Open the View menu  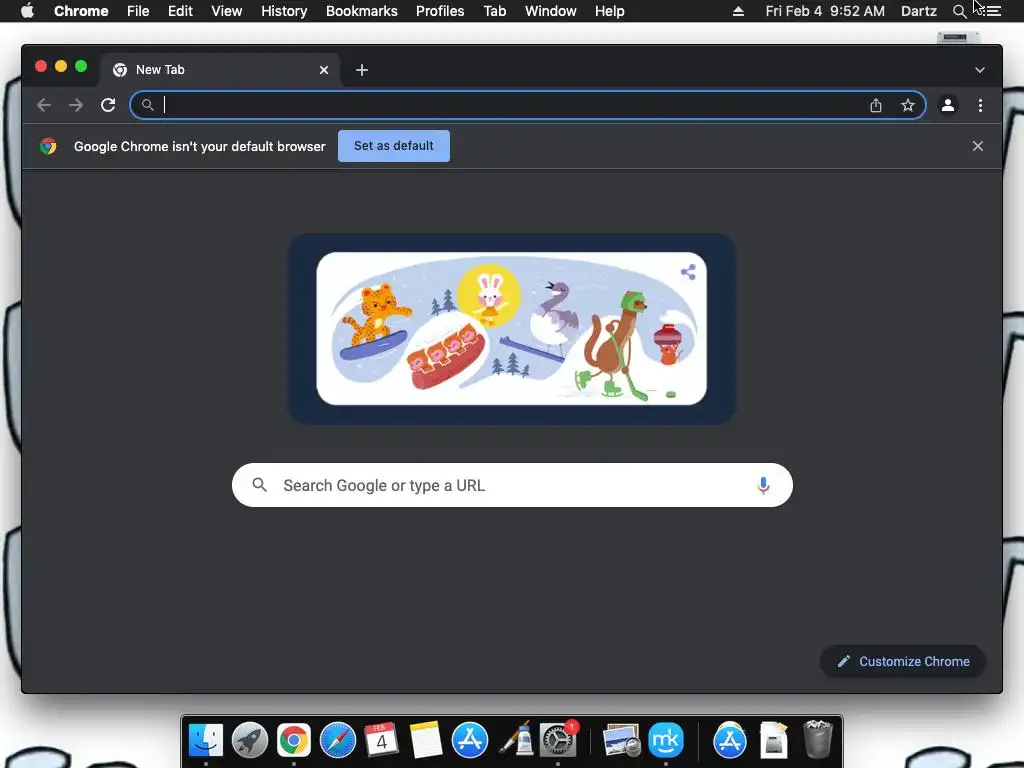click(x=227, y=11)
